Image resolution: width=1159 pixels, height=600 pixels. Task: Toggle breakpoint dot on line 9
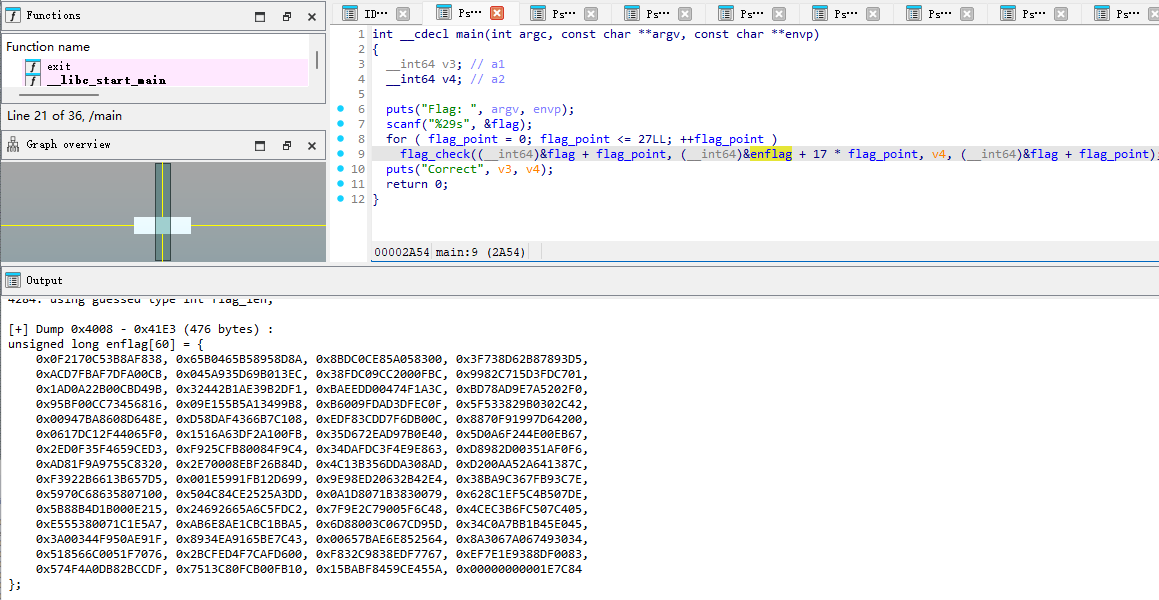click(x=341, y=154)
